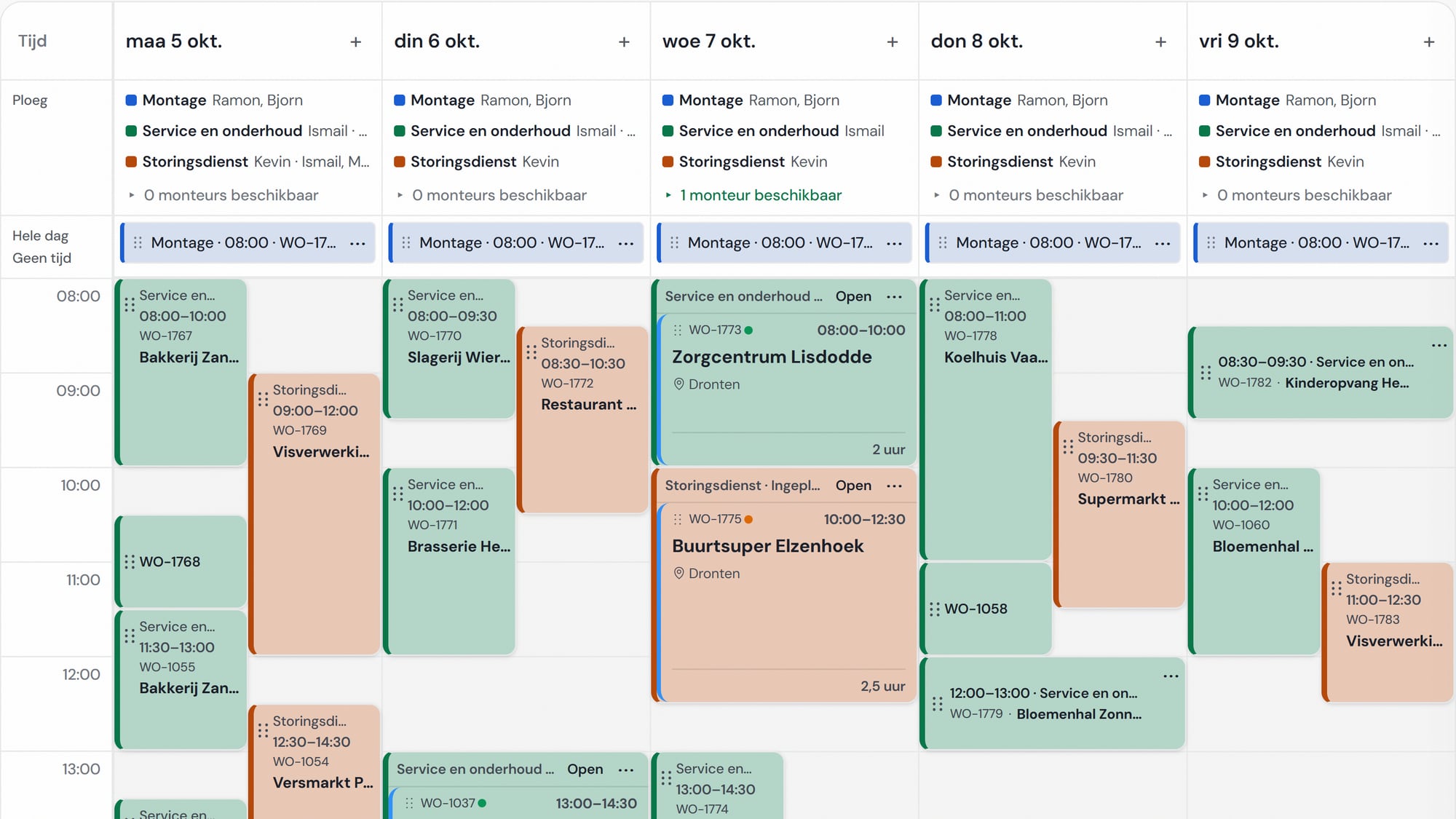Open WO-1767 Bakkerij Zan... work order card
The height and width of the screenshot is (819, 1456).
click(x=181, y=372)
